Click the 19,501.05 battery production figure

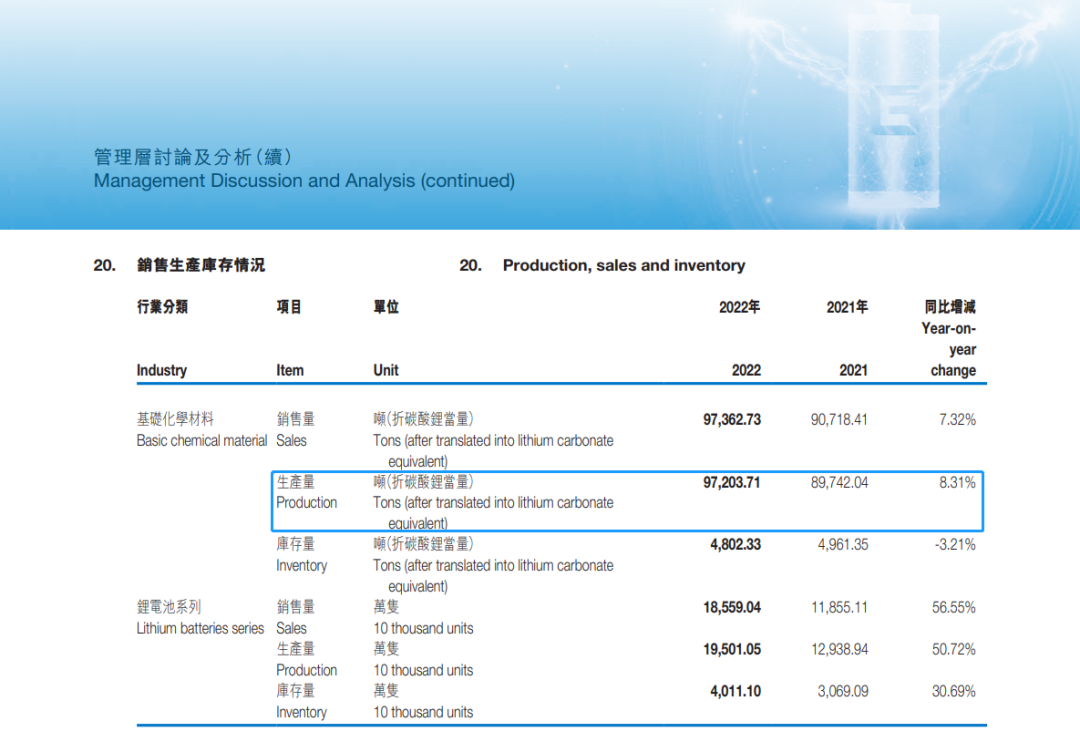point(731,649)
